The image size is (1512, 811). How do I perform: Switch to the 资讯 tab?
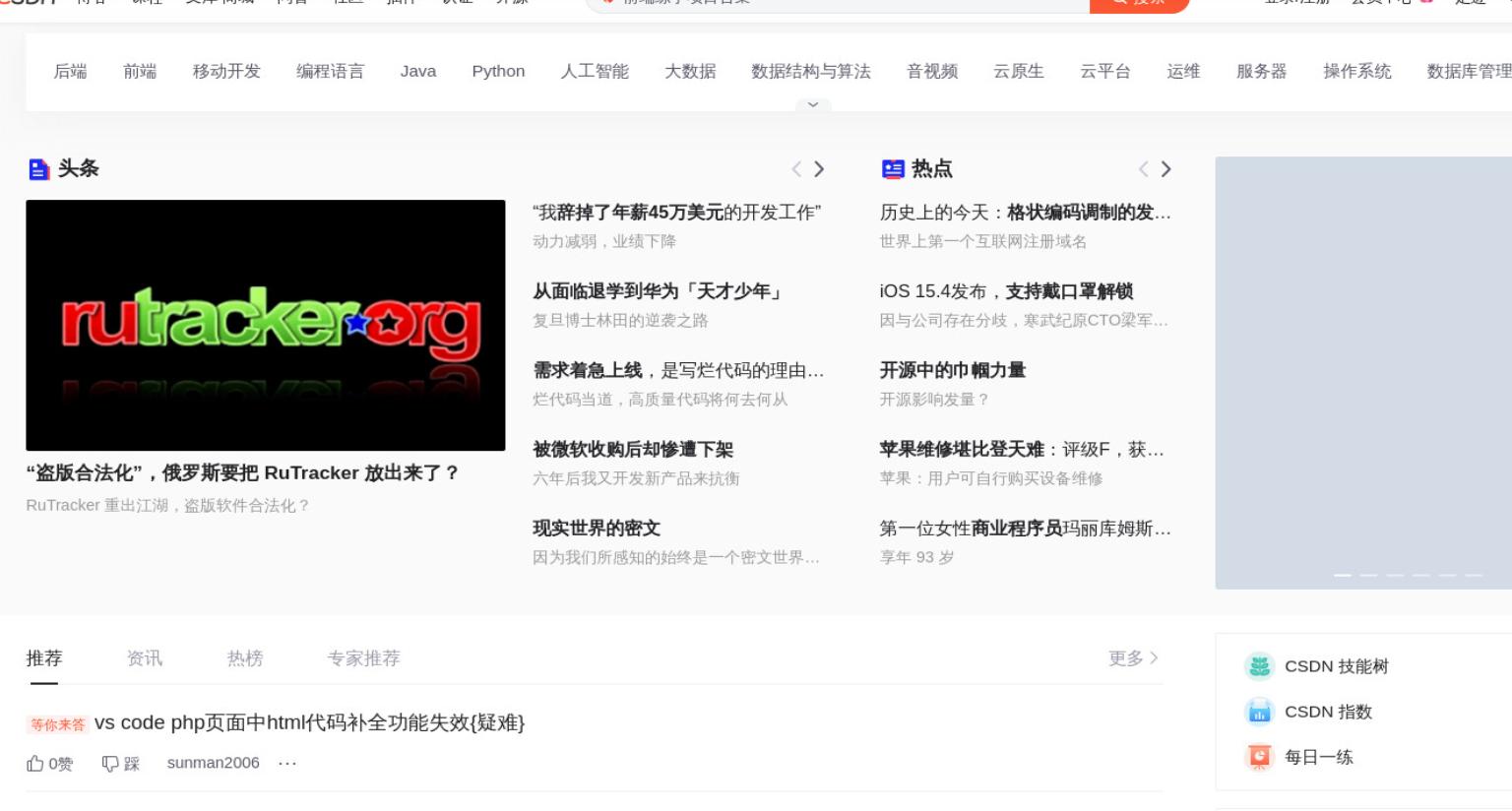145,658
